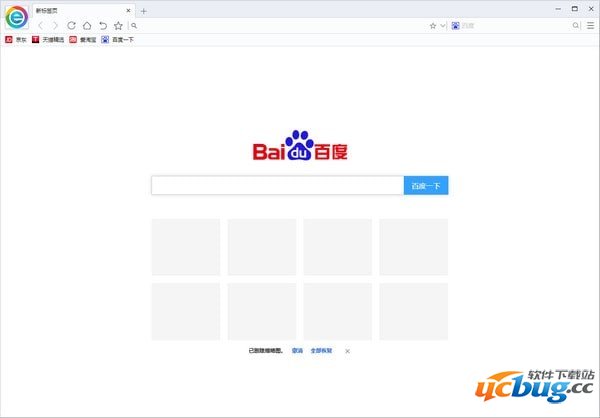This screenshot has width=600, height=418.
Task: Click the browser logo avatar icon
Action: (17, 17)
